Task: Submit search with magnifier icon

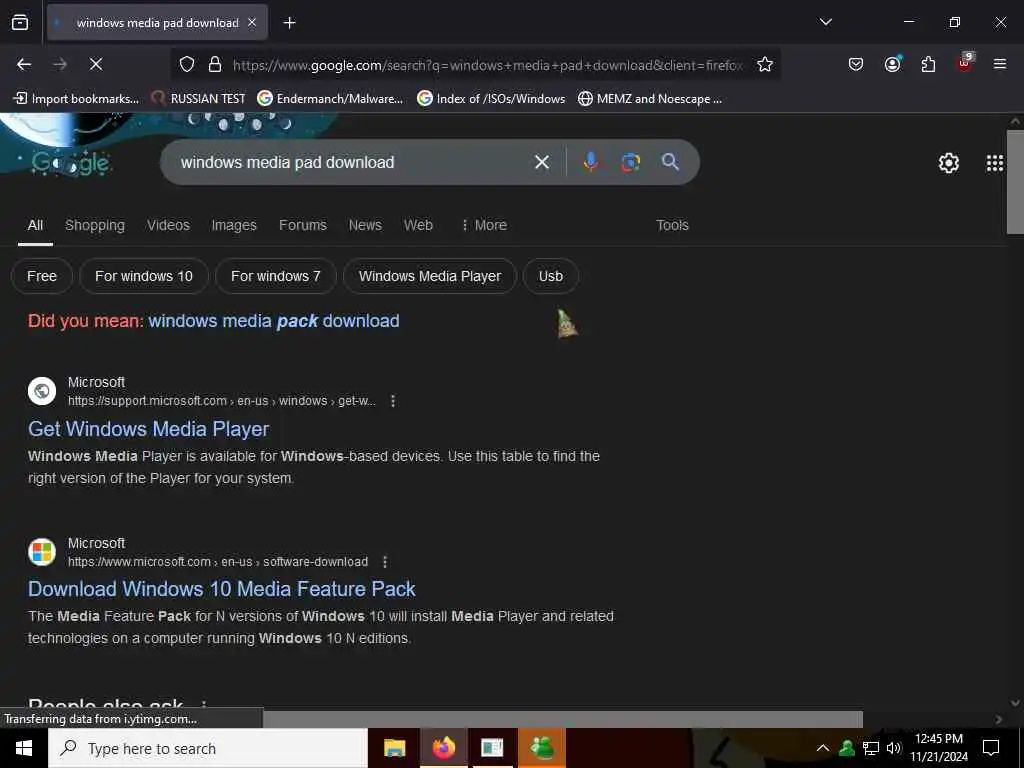Action: coord(670,161)
